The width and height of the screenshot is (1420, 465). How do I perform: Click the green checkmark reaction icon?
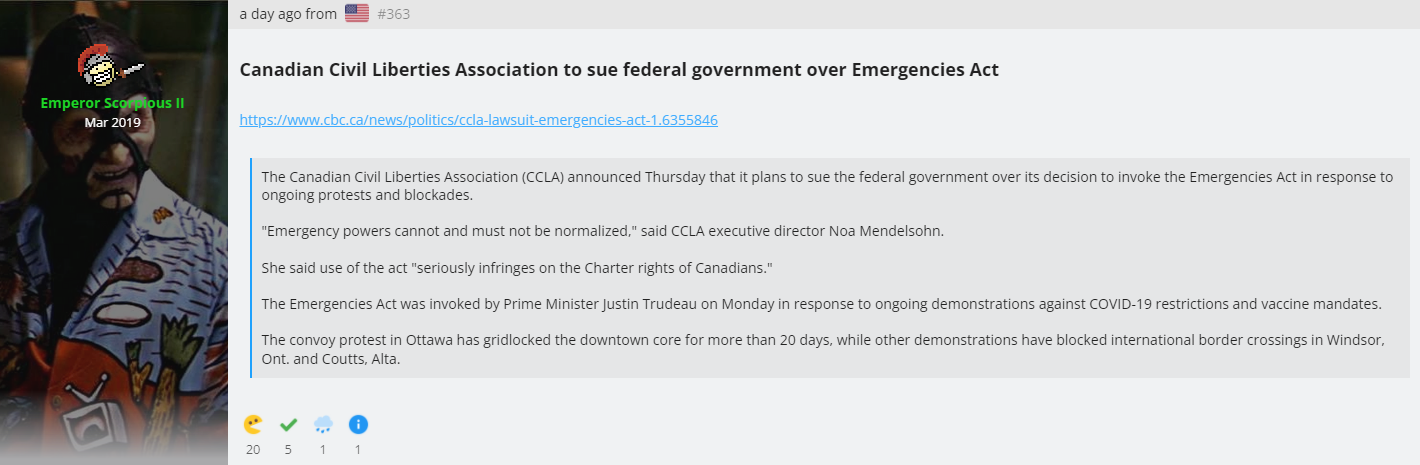point(288,424)
